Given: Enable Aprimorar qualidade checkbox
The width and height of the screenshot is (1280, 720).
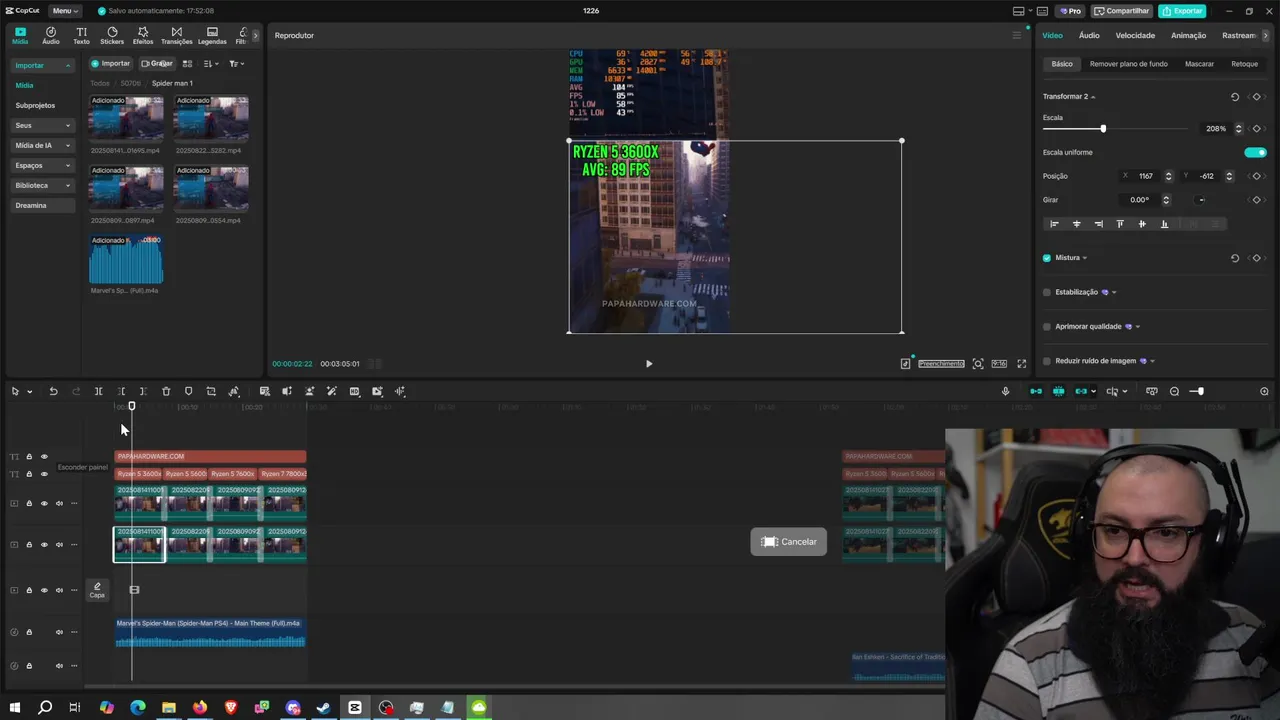Looking at the screenshot, I should coord(1047,326).
